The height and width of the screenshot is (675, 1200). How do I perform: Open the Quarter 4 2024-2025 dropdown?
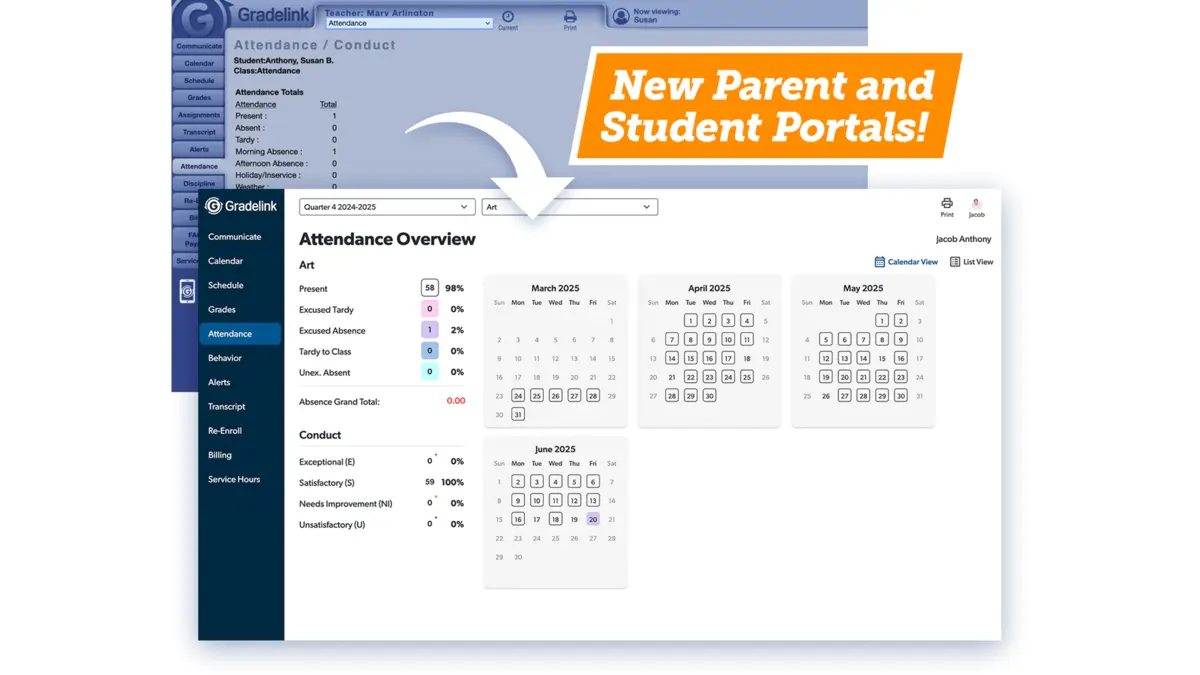pos(386,207)
